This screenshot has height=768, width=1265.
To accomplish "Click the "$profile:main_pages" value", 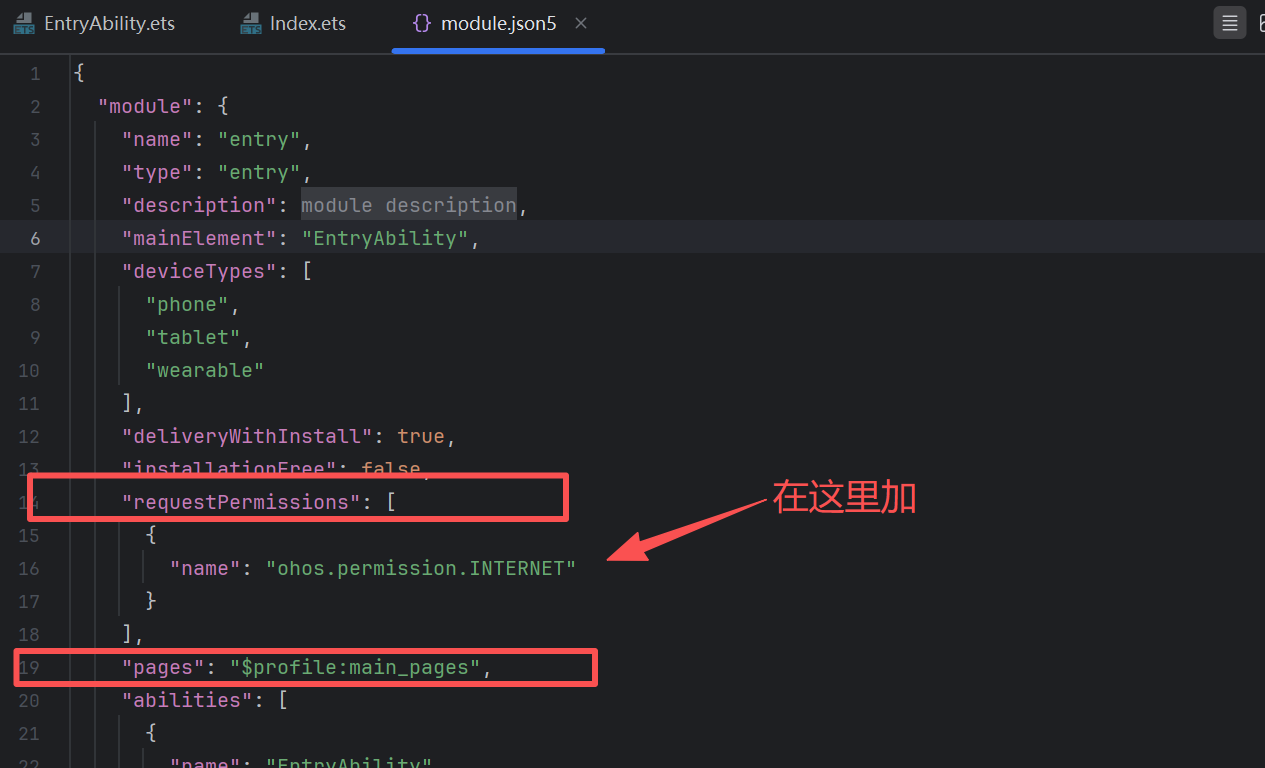I will click(x=355, y=667).
